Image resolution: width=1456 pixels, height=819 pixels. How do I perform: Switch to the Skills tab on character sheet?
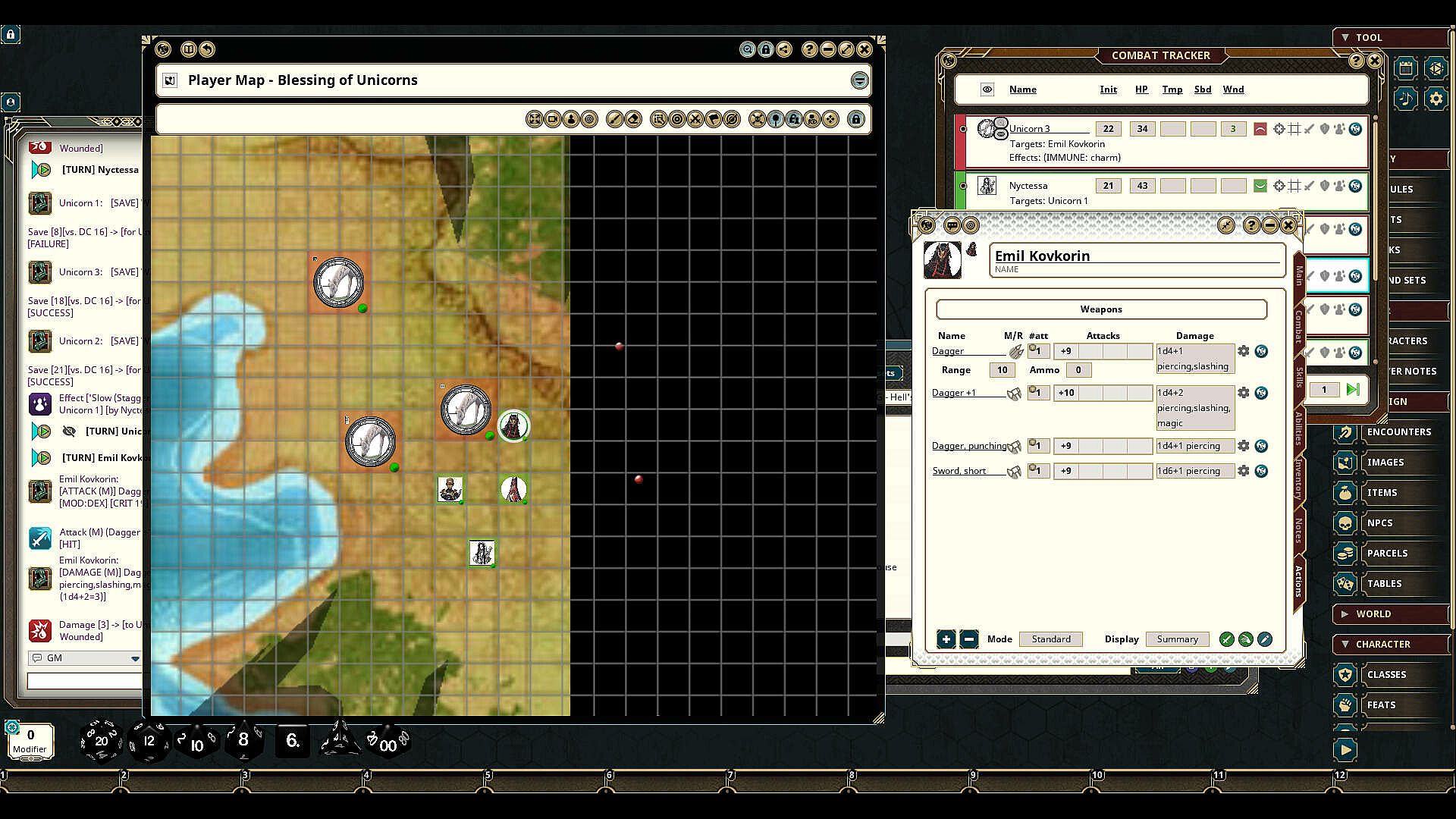(1298, 378)
